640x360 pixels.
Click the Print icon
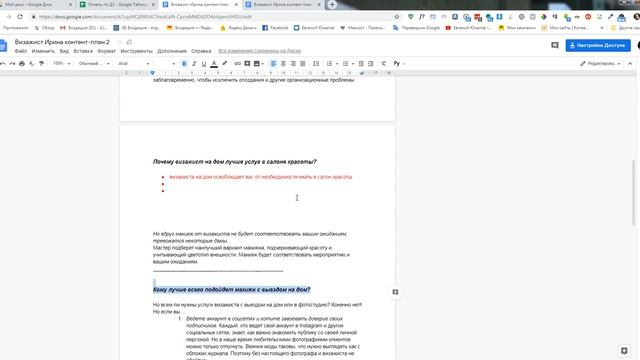[x=22, y=64]
